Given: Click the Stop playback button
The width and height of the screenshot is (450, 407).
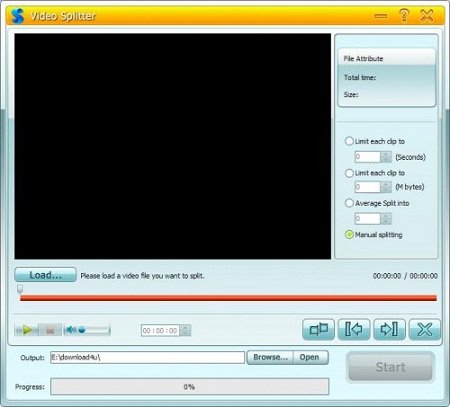Looking at the screenshot, I should pyautogui.click(x=50, y=330).
